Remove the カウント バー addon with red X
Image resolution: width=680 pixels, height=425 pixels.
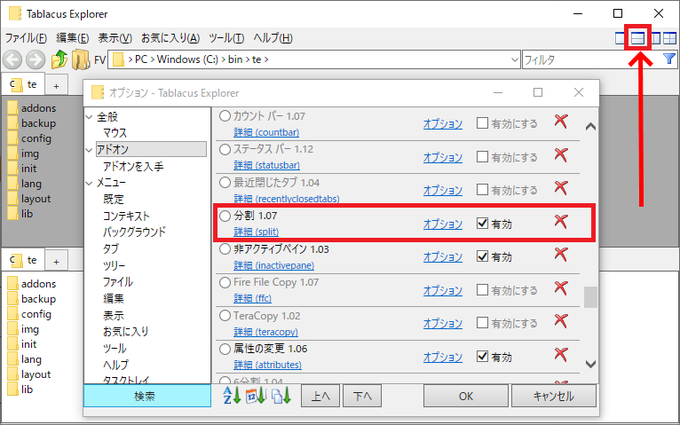[x=561, y=121]
